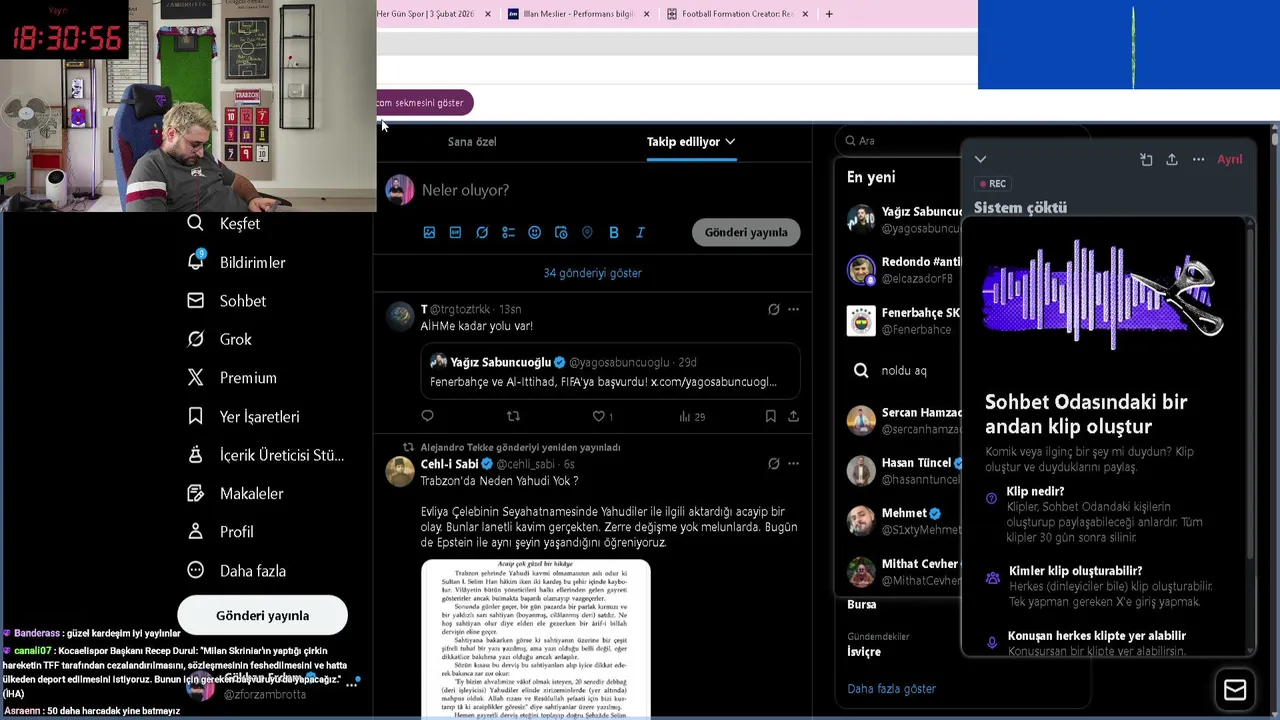Share the Sistem çöktü space
This screenshot has width=1280, height=720.
[x=1172, y=159]
